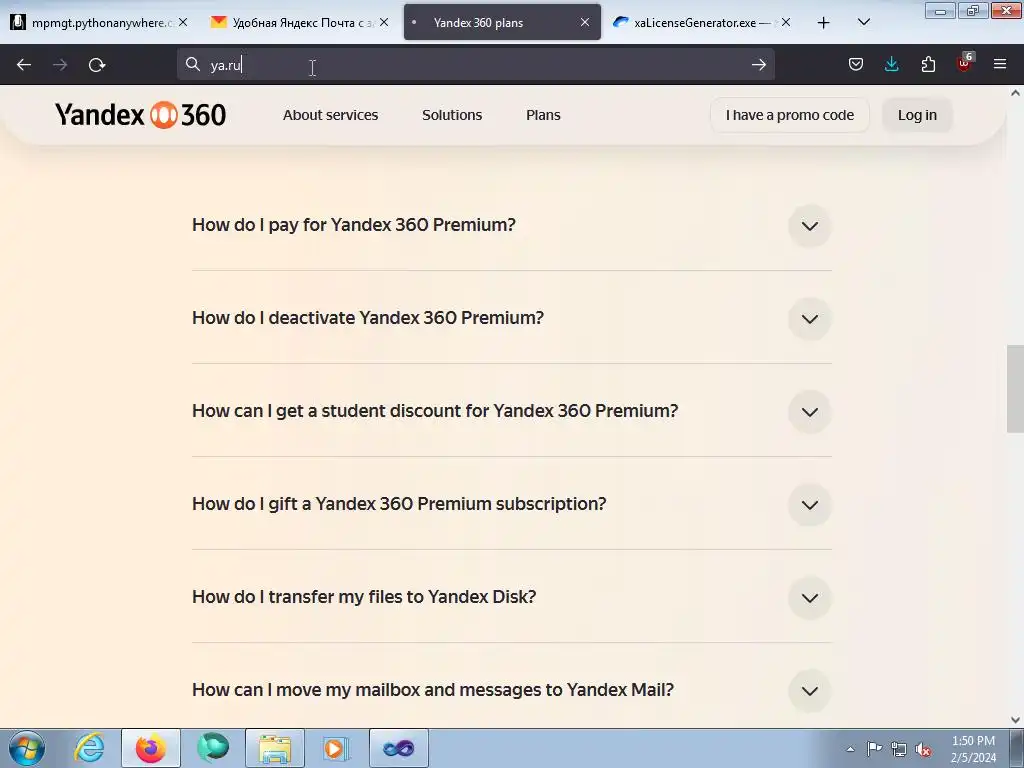This screenshot has width=1024, height=768.
Task: Click the gift a Premium subscription question text
Action: pyautogui.click(x=399, y=504)
